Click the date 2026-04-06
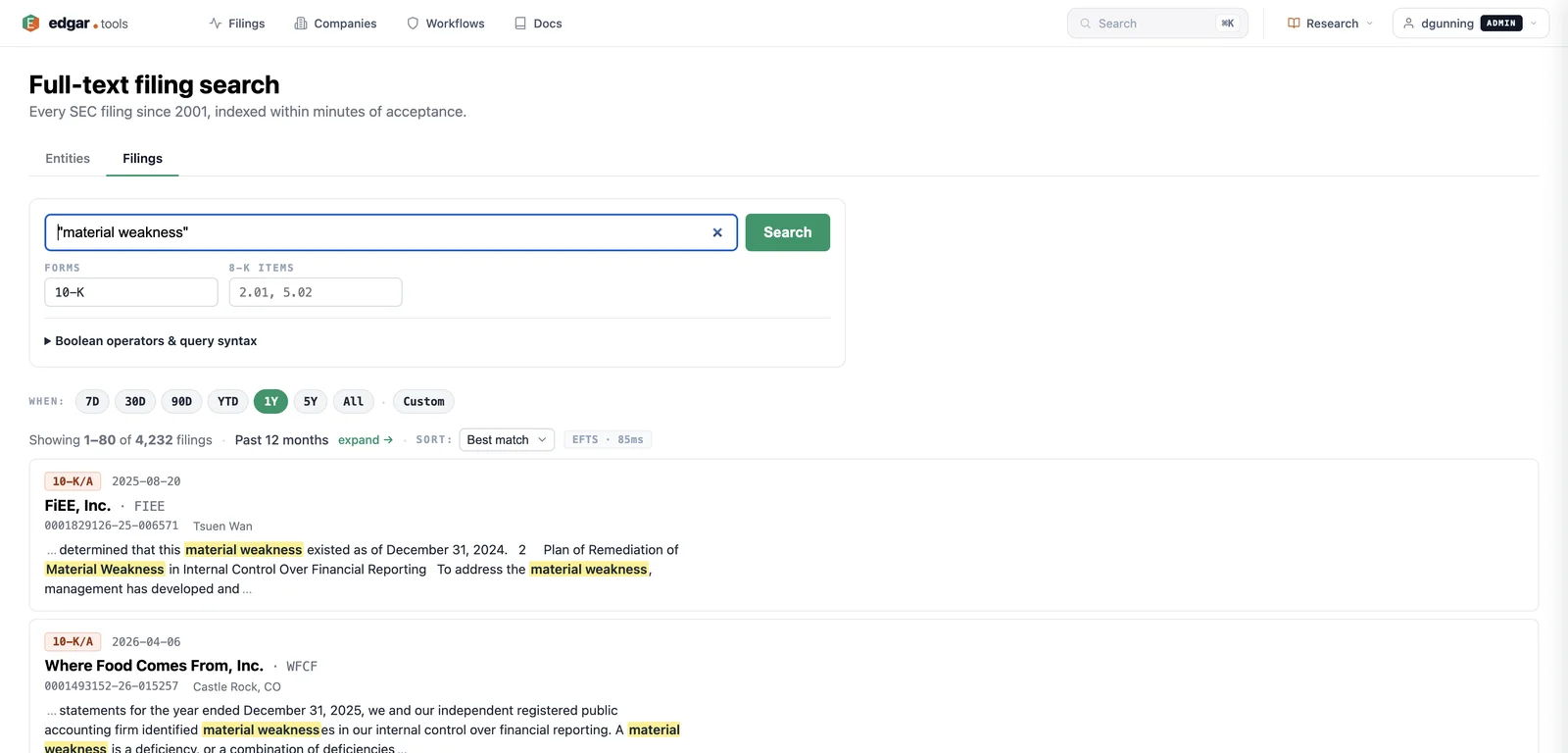The width and height of the screenshot is (1568, 753). click(146, 642)
